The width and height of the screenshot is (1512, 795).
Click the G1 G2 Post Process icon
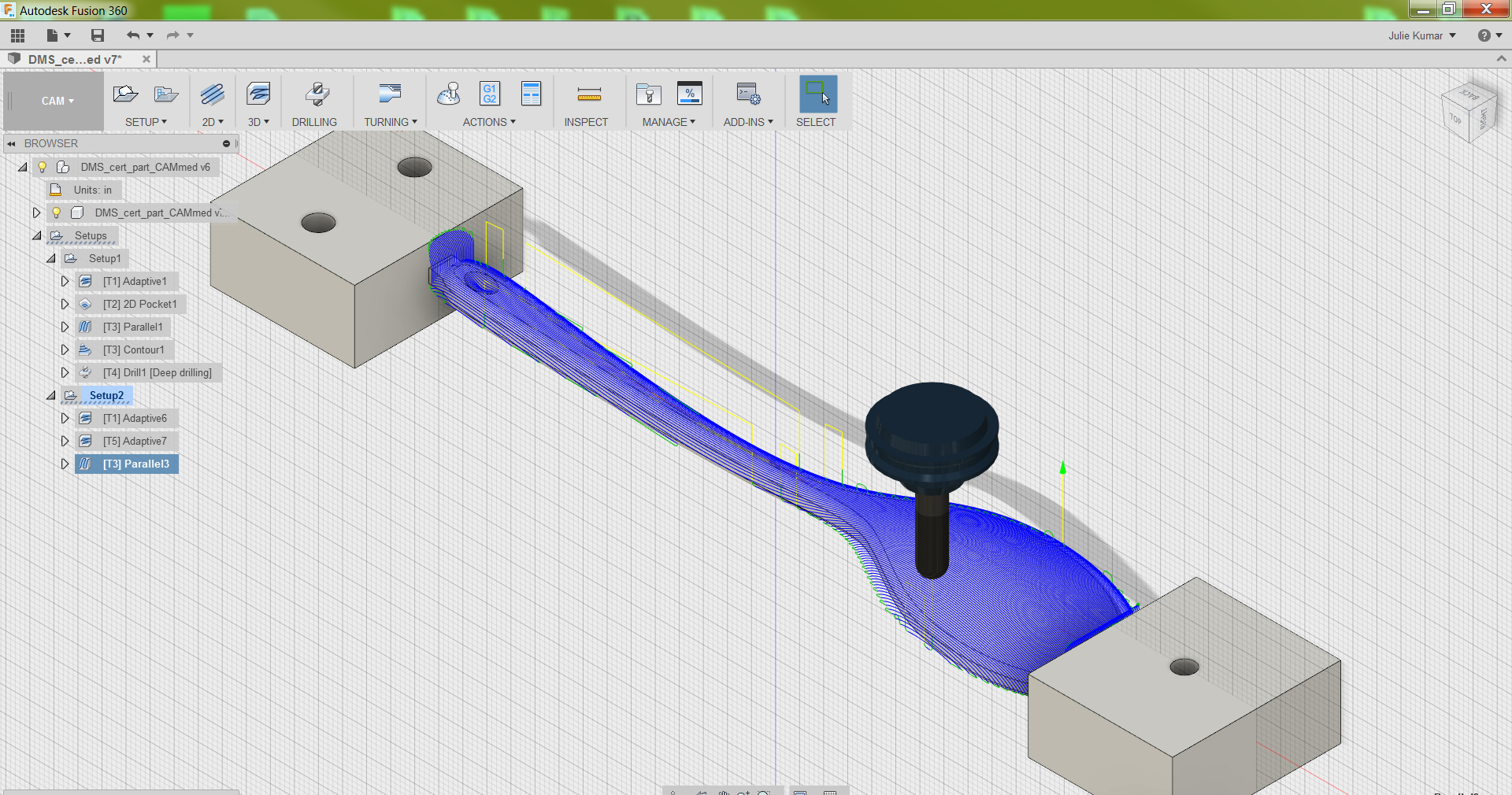(x=490, y=94)
